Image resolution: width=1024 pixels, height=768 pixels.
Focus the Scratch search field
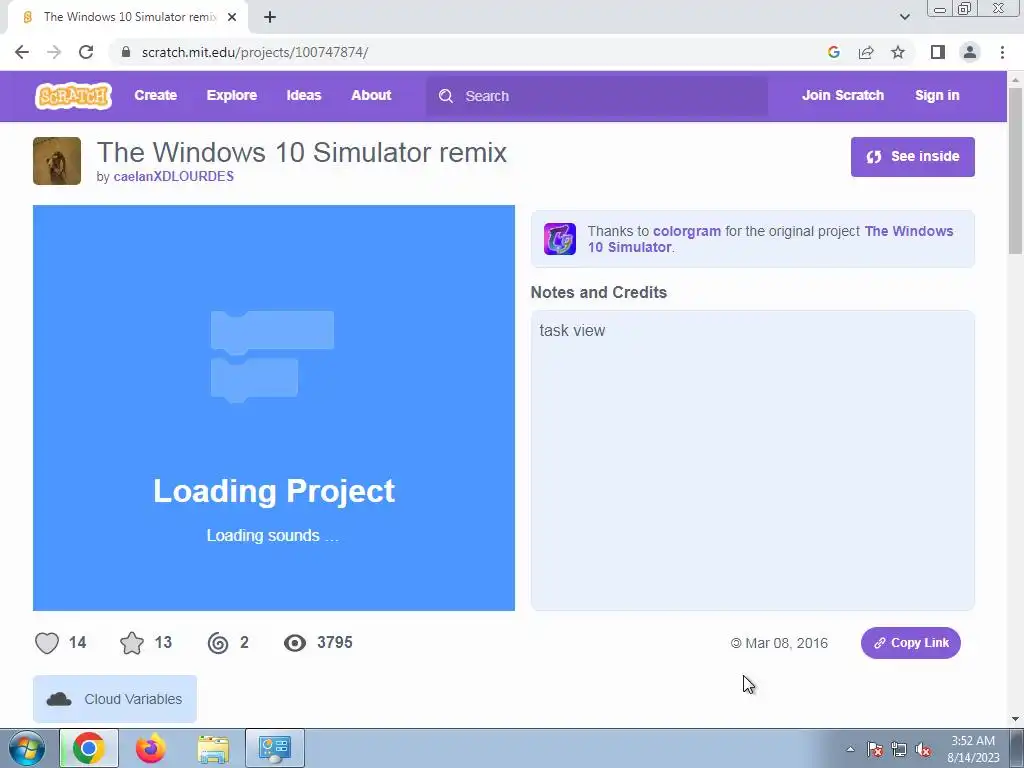point(597,96)
